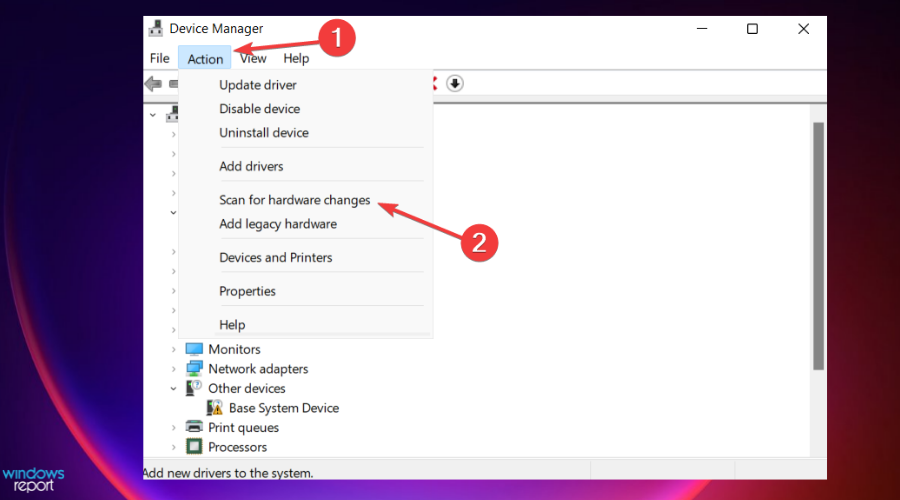The height and width of the screenshot is (500, 900).
Task: Click the Network adapters icon
Action: click(194, 369)
